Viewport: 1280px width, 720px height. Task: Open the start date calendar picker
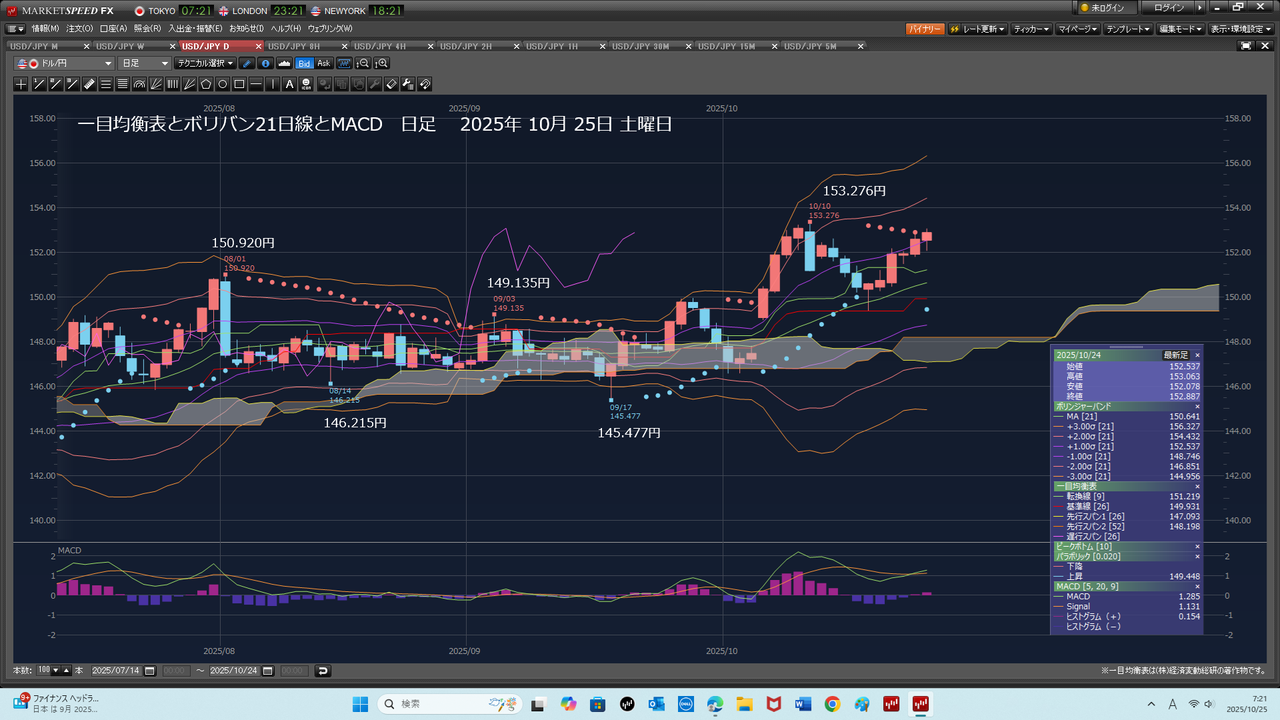151,670
